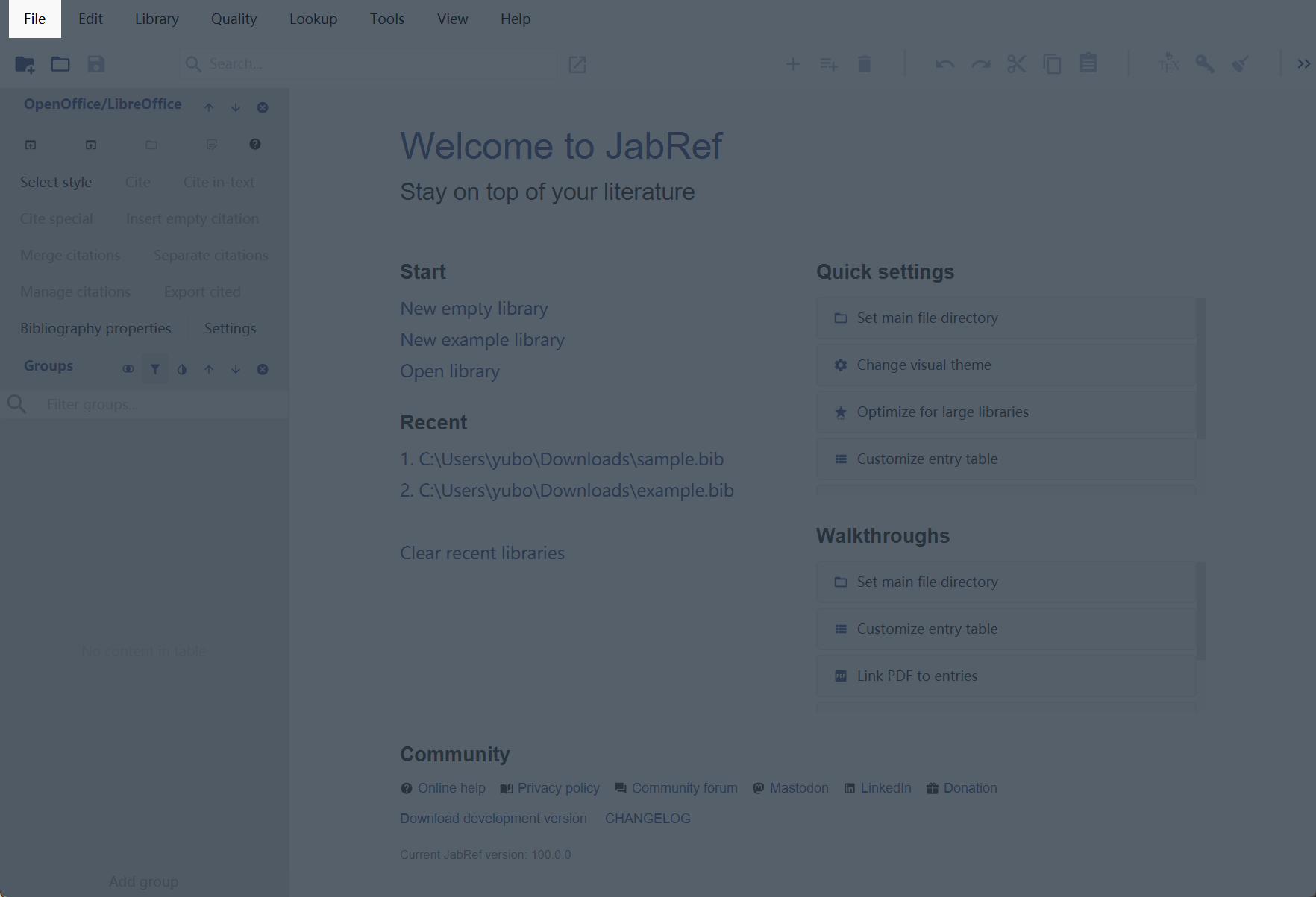Click Walkthroughs Set main file directory
This screenshot has height=897, width=1316.
pos(1006,582)
